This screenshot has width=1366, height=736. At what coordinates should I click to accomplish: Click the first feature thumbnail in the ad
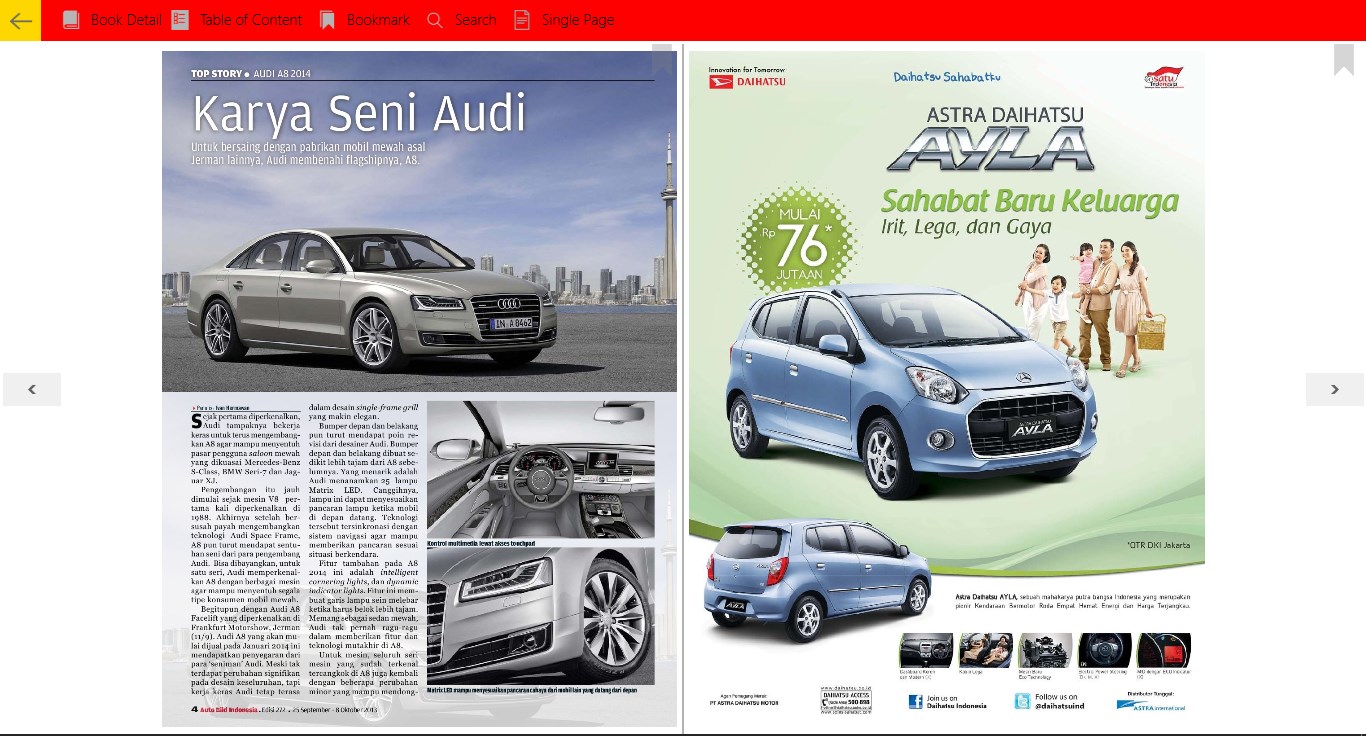coord(925,650)
